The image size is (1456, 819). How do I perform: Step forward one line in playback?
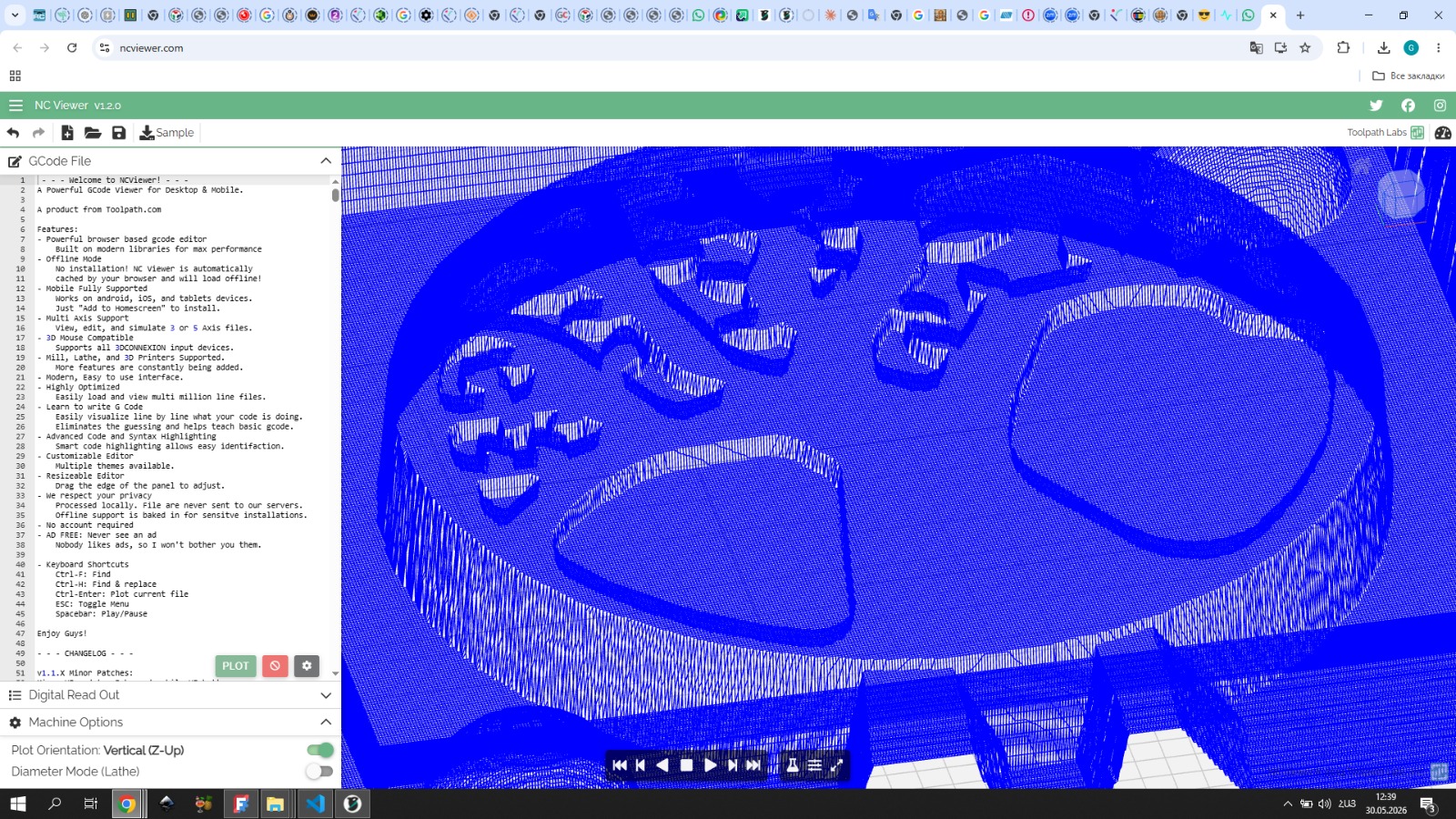point(733,765)
